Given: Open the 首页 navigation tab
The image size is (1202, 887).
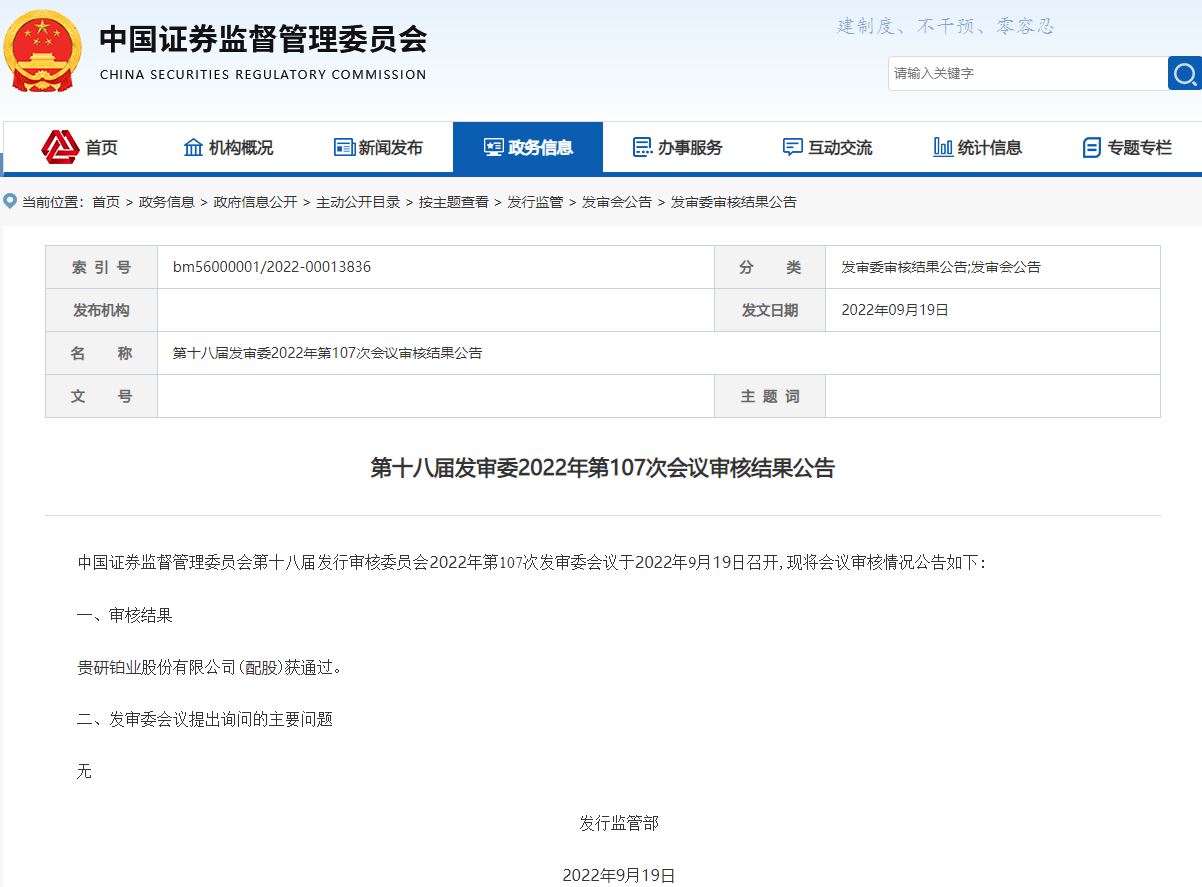Looking at the screenshot, I should 78,147.
